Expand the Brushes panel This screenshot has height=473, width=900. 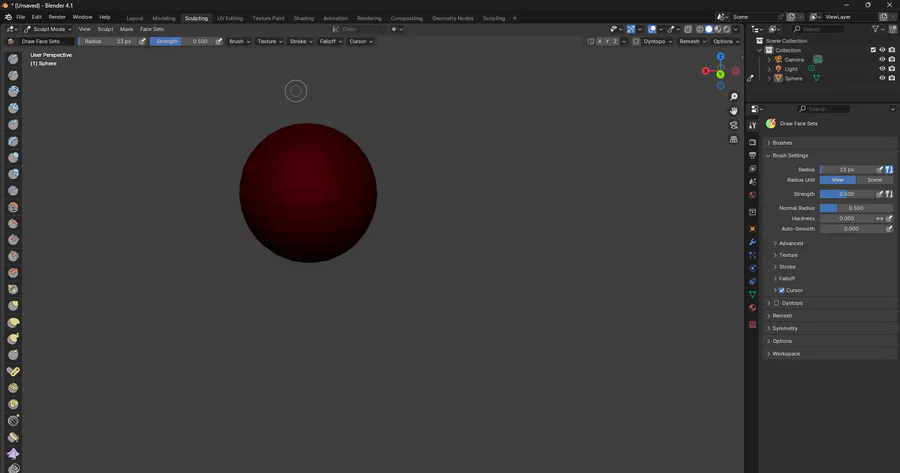(831, 143)
